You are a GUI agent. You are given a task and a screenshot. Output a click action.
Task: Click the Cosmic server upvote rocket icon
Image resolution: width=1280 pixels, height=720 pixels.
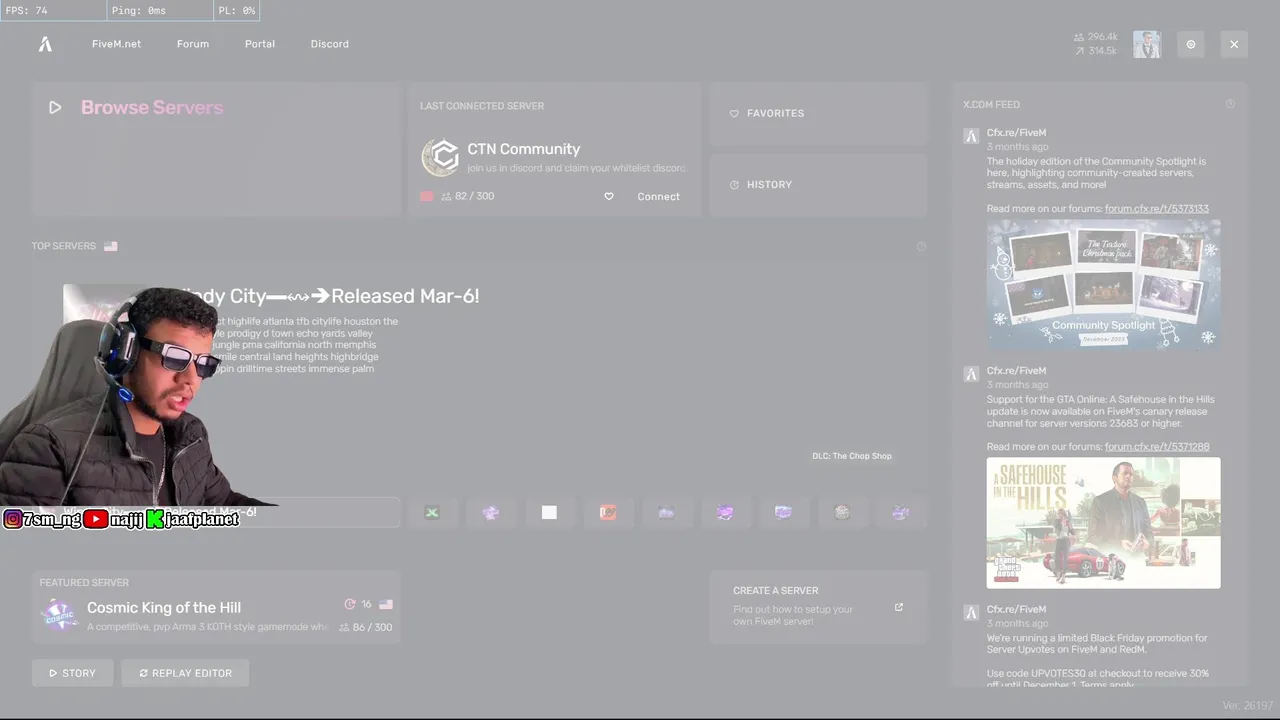click(350, 604)
